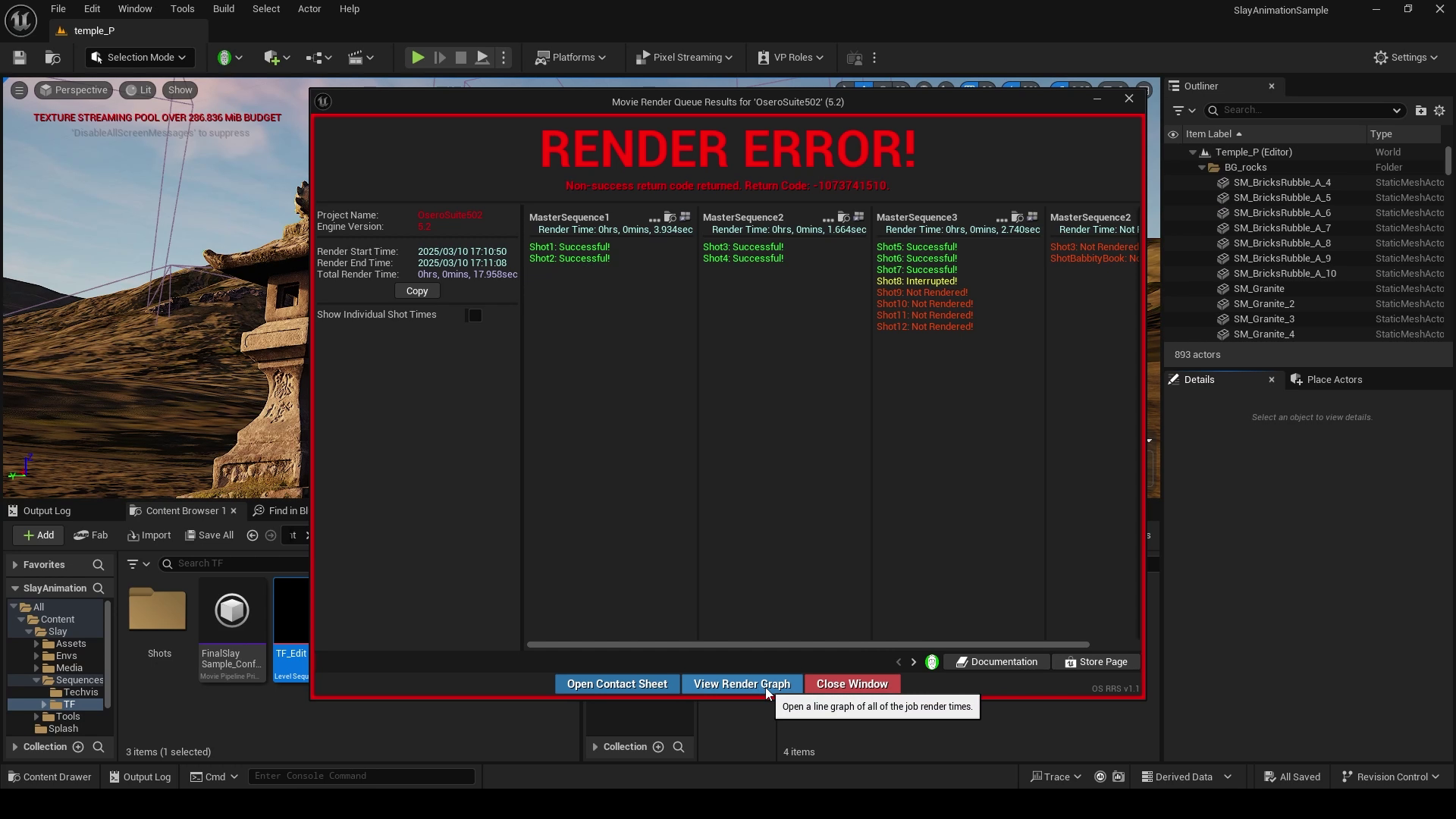Click the viewport Show flags button

[180, 90]
